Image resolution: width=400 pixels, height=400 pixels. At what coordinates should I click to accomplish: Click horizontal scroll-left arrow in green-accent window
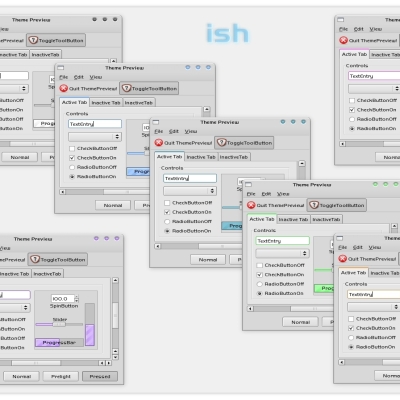point(250,309)
